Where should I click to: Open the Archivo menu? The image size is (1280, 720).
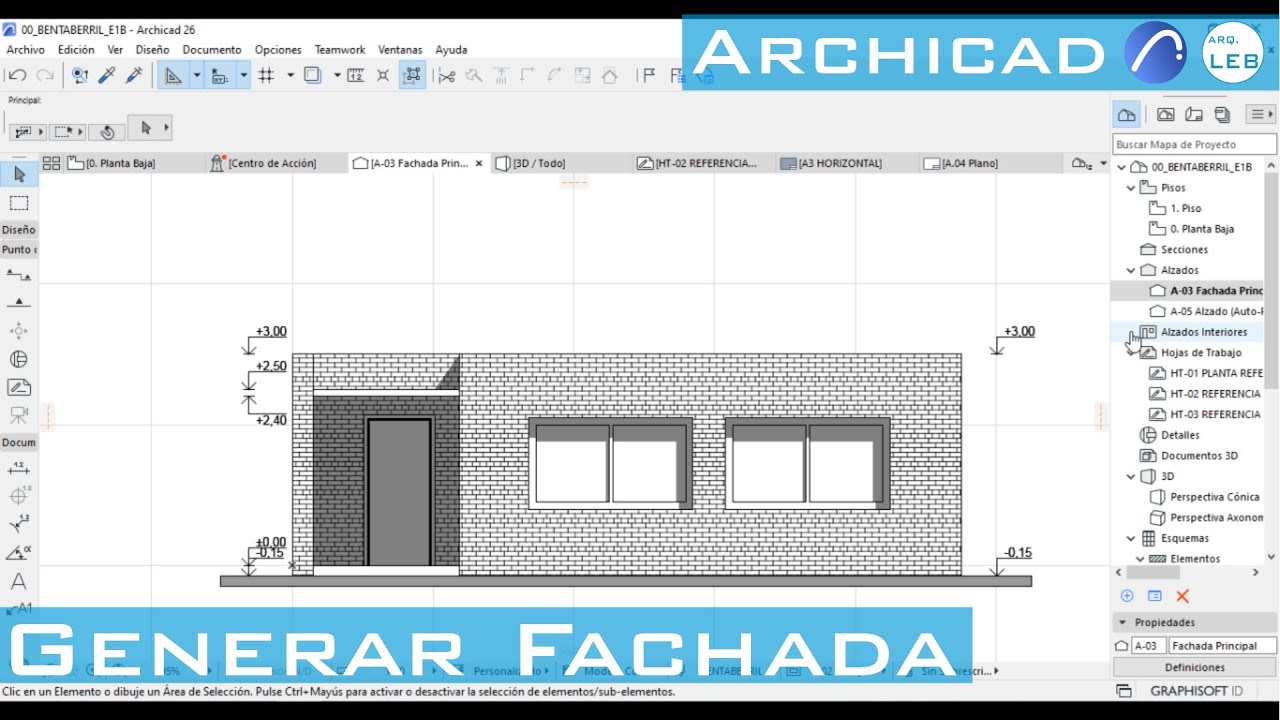(26, 49)
